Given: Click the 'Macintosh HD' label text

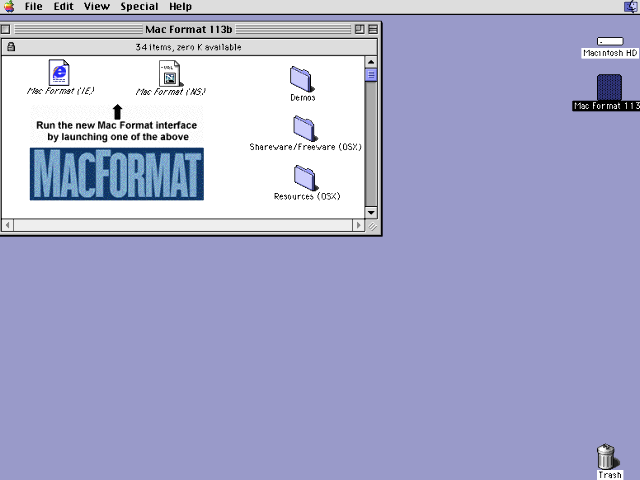Looking at the screenshot, I should coord(610,53).
